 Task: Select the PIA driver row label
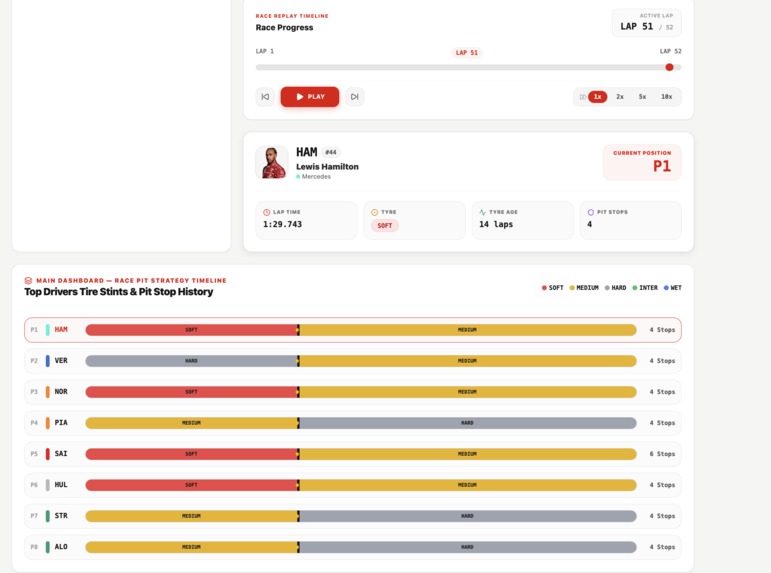pos(61,422)
